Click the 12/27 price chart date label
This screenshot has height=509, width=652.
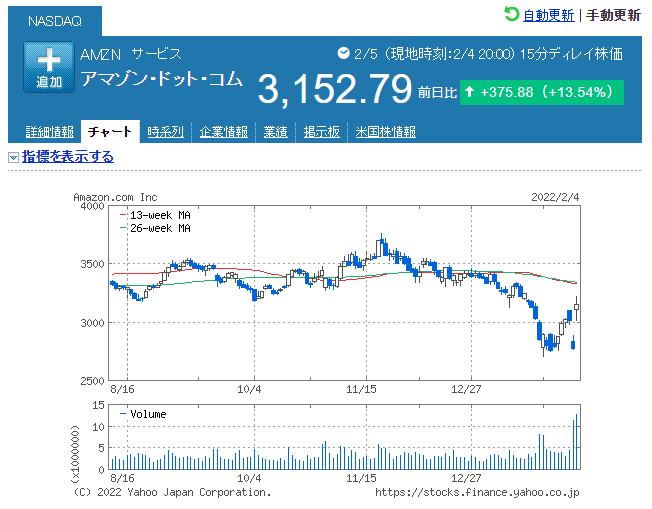(x=466, y=390)
